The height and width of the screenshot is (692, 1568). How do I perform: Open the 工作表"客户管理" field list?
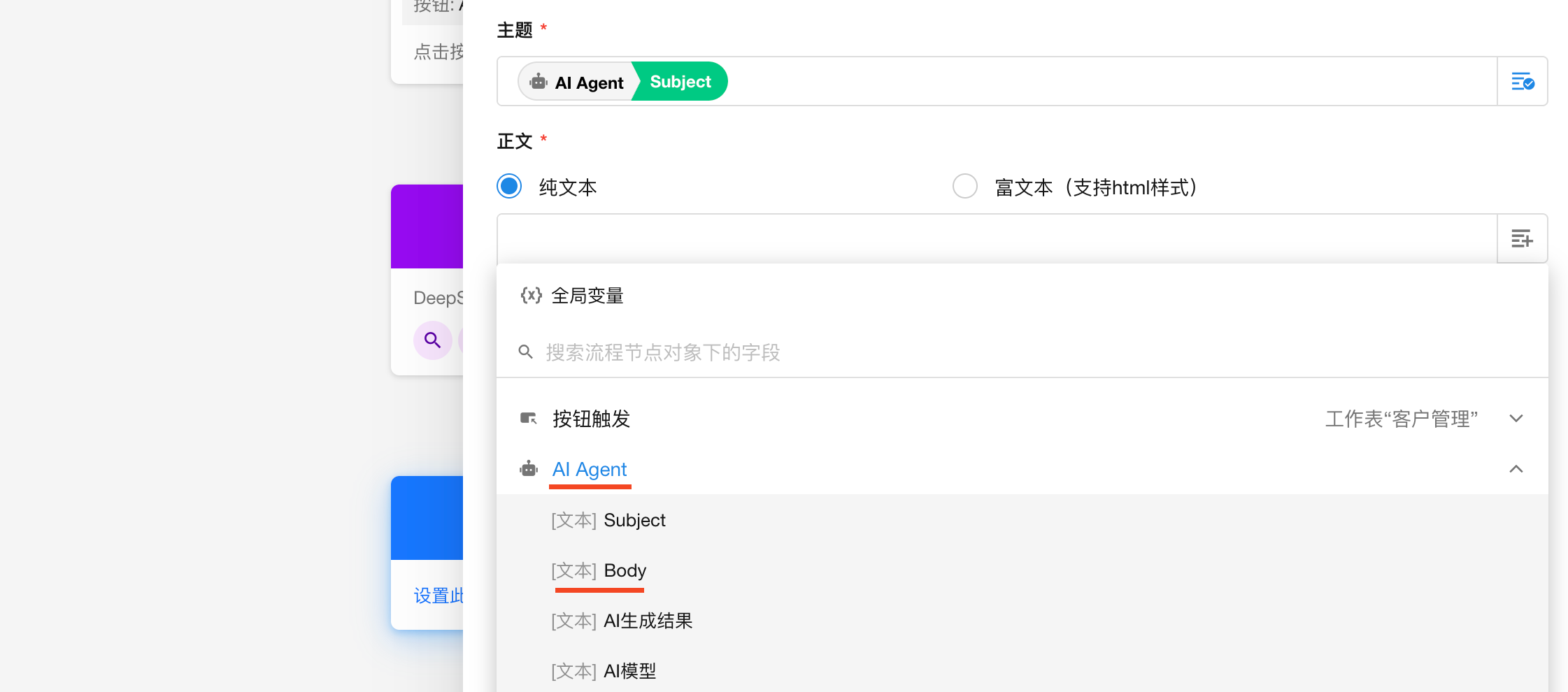1401,419
